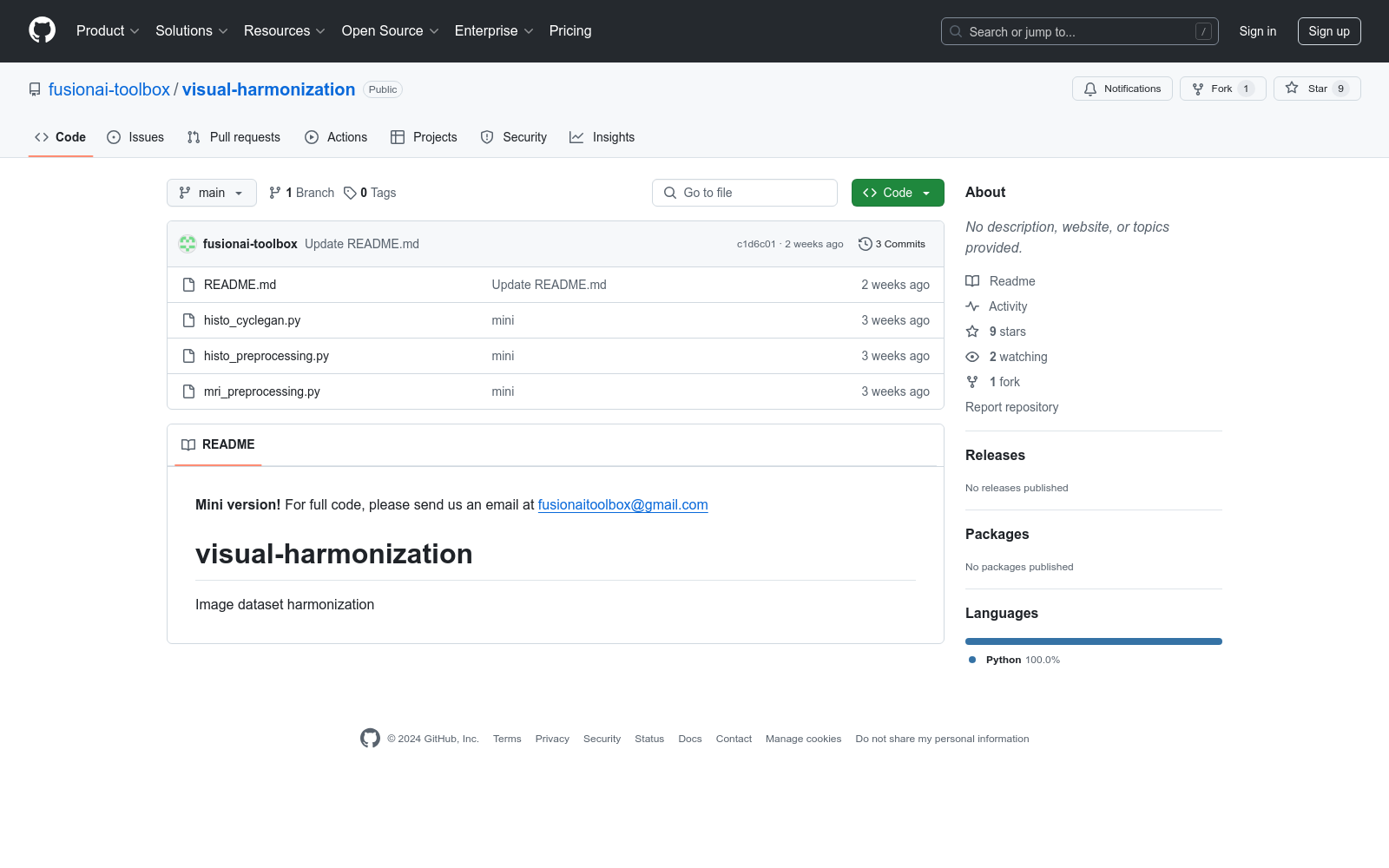Image resolution: width=1389 pixels, height=868 pixels.
Task: Click the Notifications button
Action: pyautogui.click(x=1122, y=89)
